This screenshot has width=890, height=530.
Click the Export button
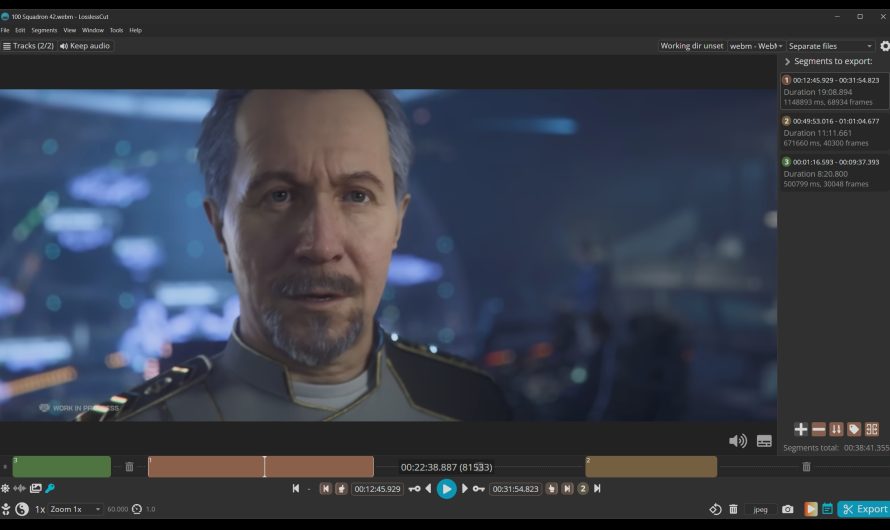point(864,509)
